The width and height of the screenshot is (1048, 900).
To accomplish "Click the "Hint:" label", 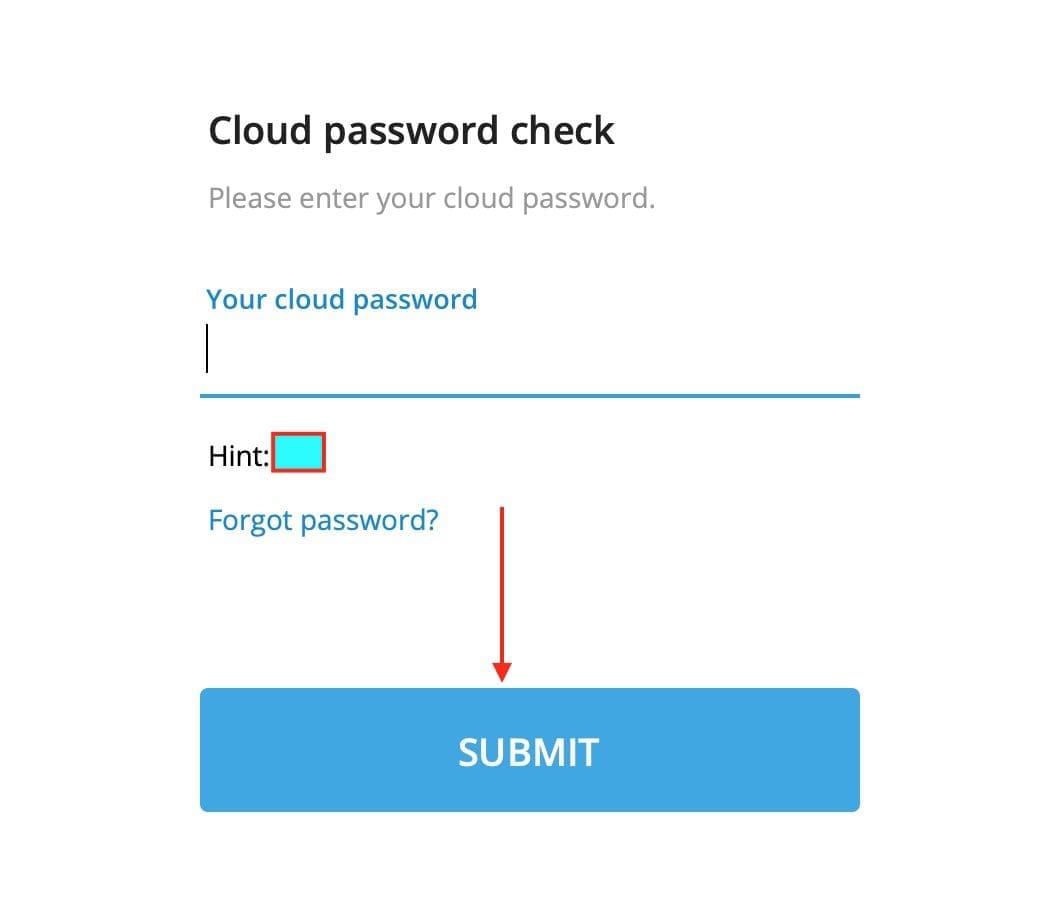I will coord(239,457).
